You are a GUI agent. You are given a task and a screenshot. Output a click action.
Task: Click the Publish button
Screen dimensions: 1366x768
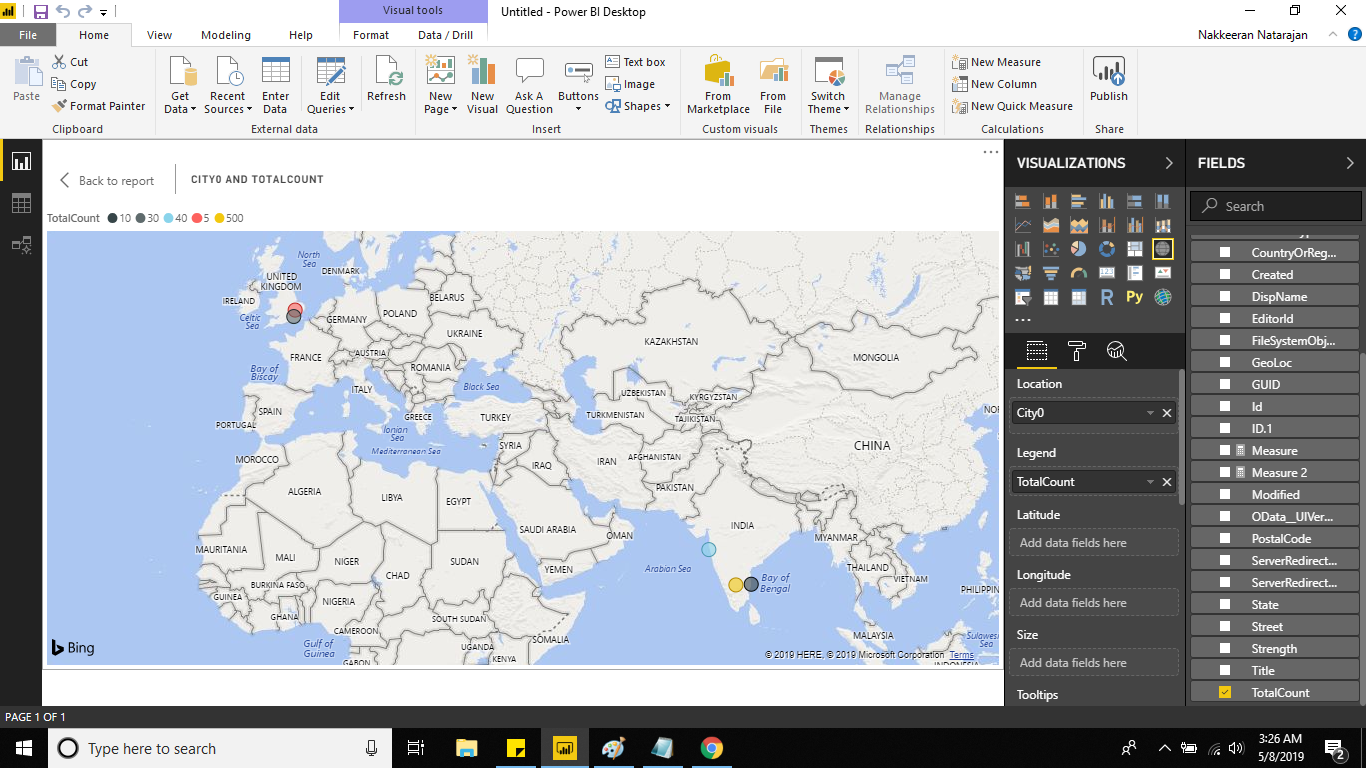coord(1109,79)
